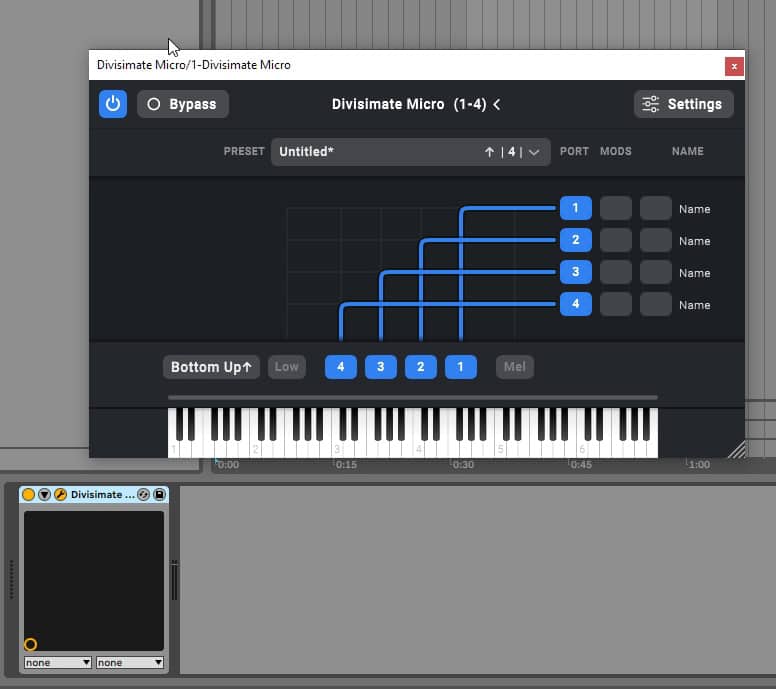Viewport: 776px width, 689px height.
Task: Edit the Name field of port 4
Action: tap(695, 305)
